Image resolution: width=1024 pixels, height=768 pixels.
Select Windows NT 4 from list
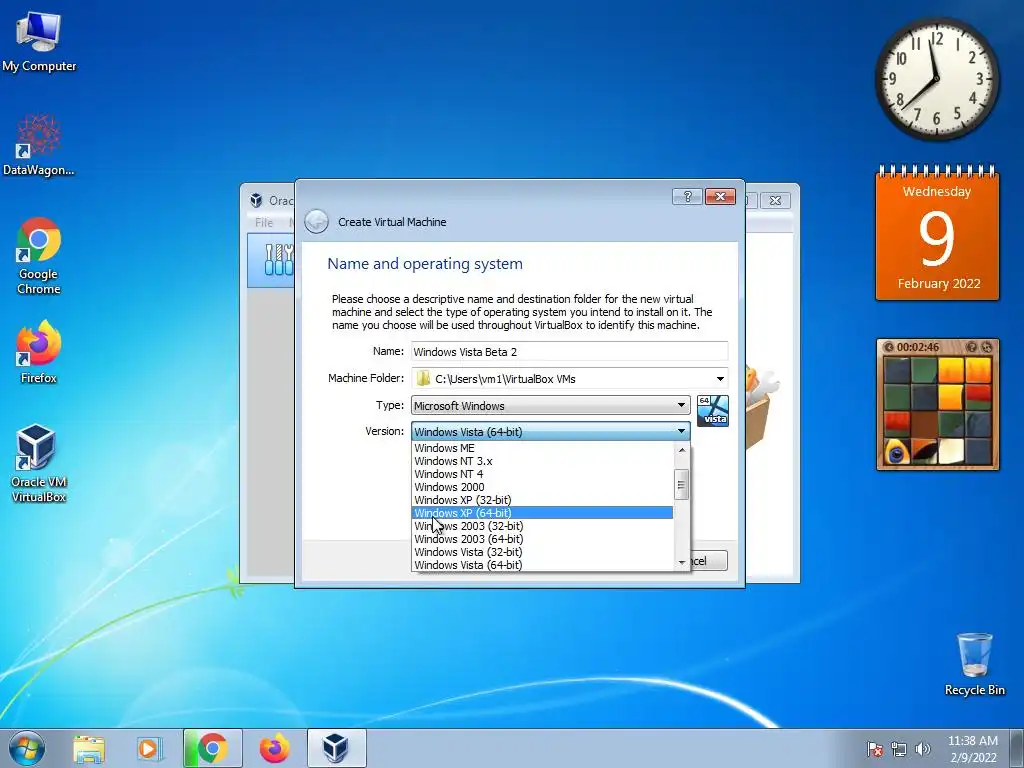coord(543,474)
